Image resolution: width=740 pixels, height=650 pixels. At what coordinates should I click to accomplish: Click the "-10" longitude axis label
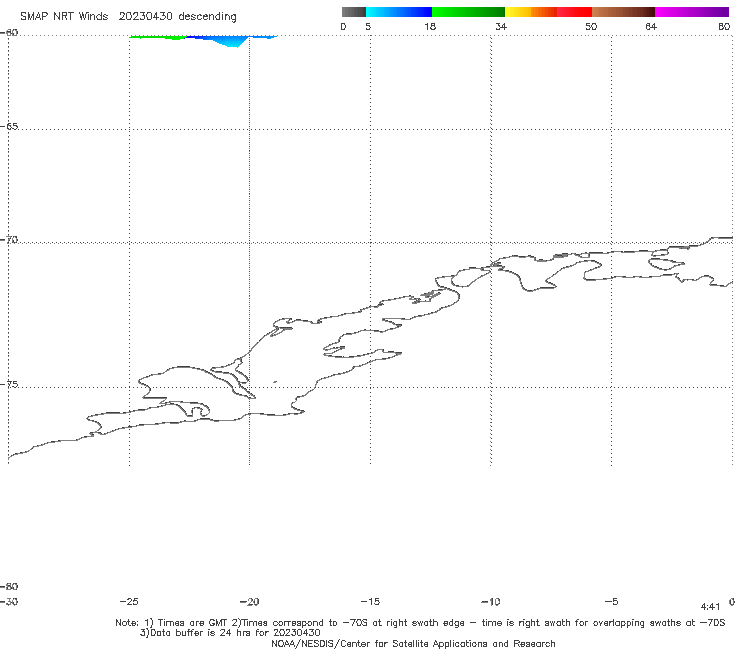click(x=491, y=602)
